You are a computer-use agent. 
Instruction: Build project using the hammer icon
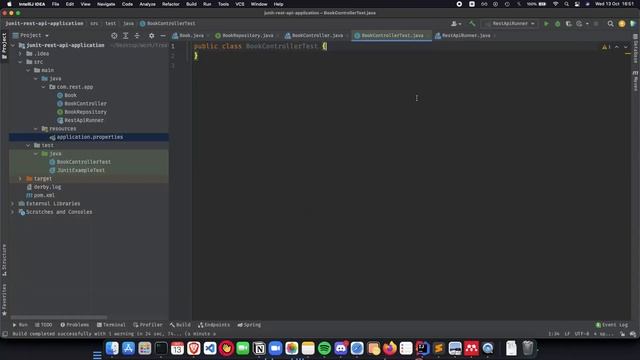pyautogui.click(x=472, y=24)
